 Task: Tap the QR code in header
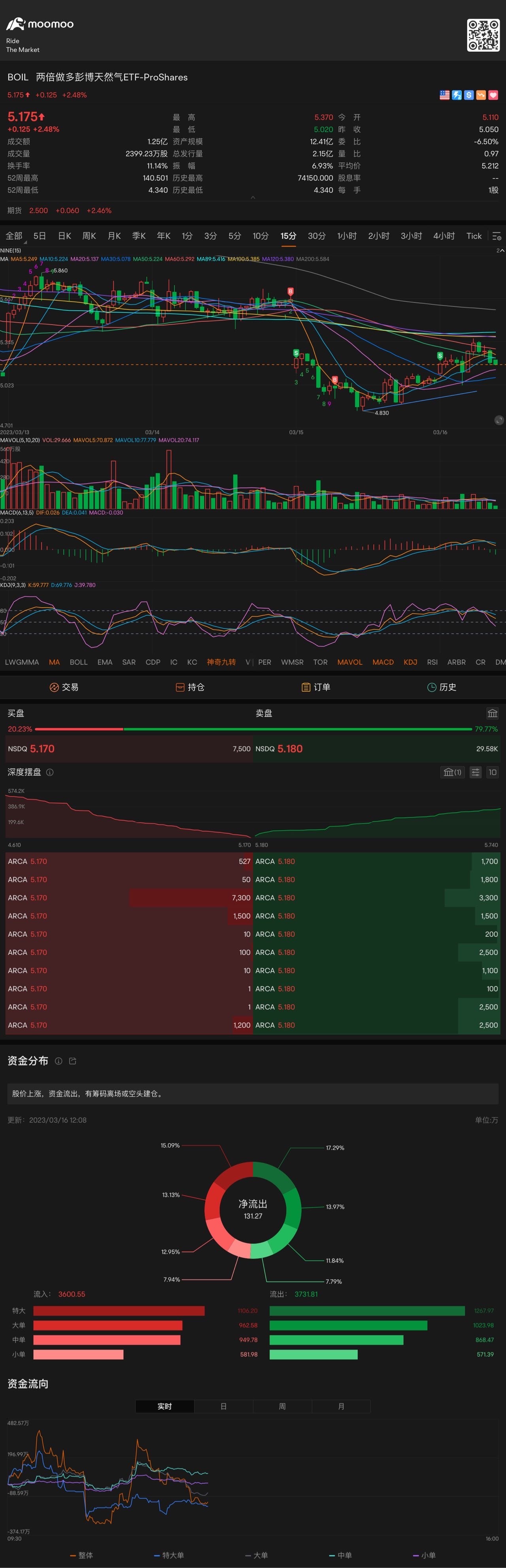pos(483,35)
